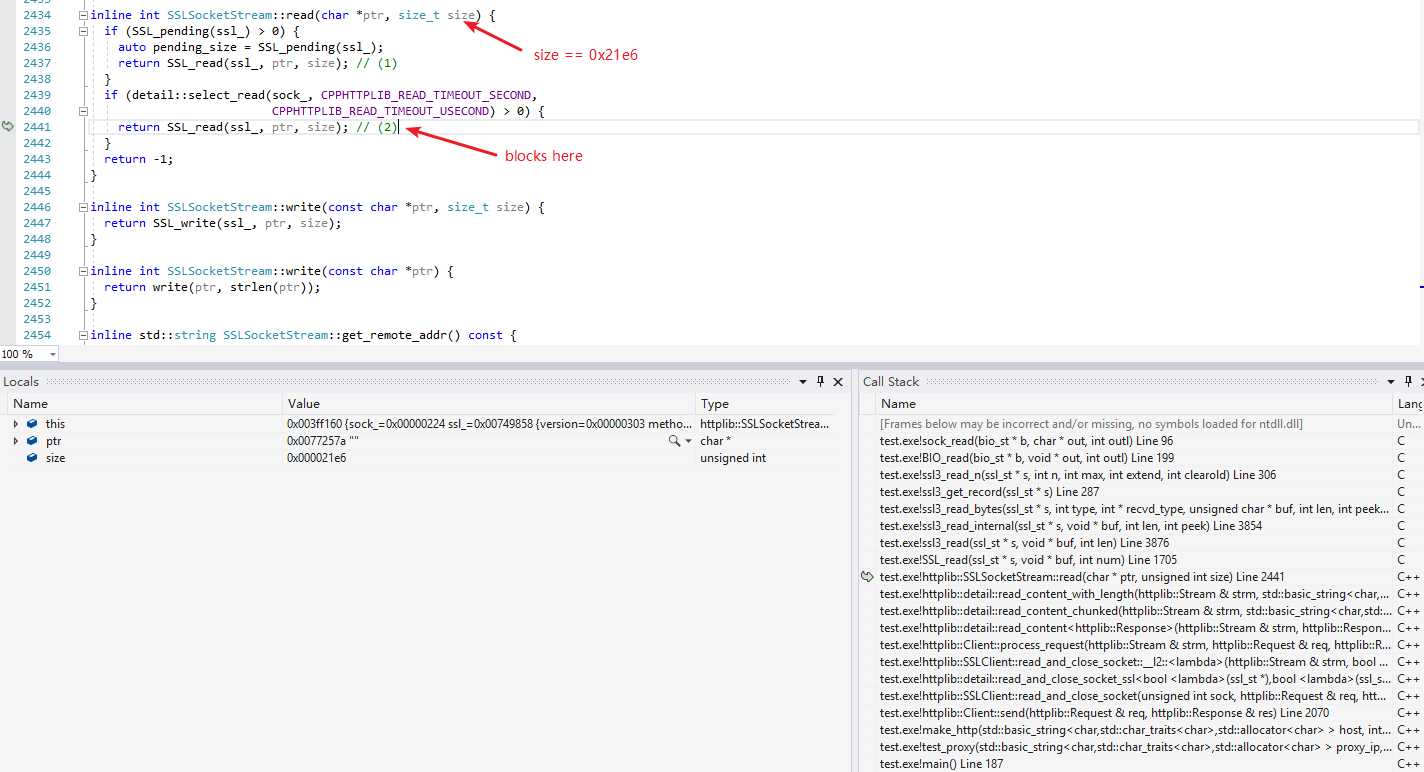Click the yellow current-frame arrow in Call Stack
This screenshot has height=772, width=1424.
point(866,576)
